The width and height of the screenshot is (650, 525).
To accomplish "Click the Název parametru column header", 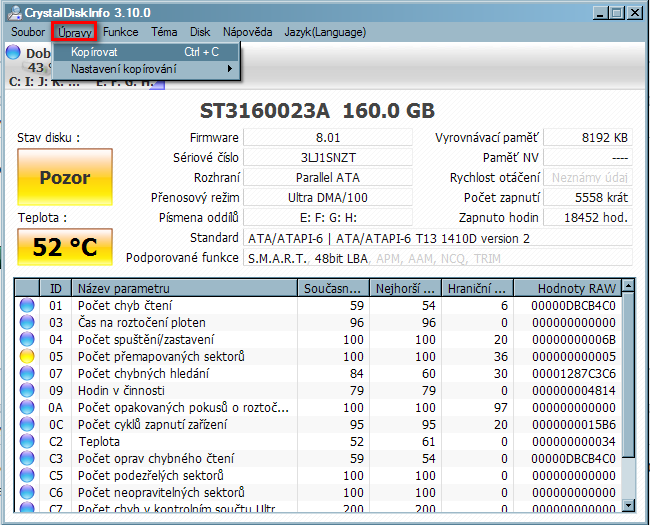I will pos(184,288).
